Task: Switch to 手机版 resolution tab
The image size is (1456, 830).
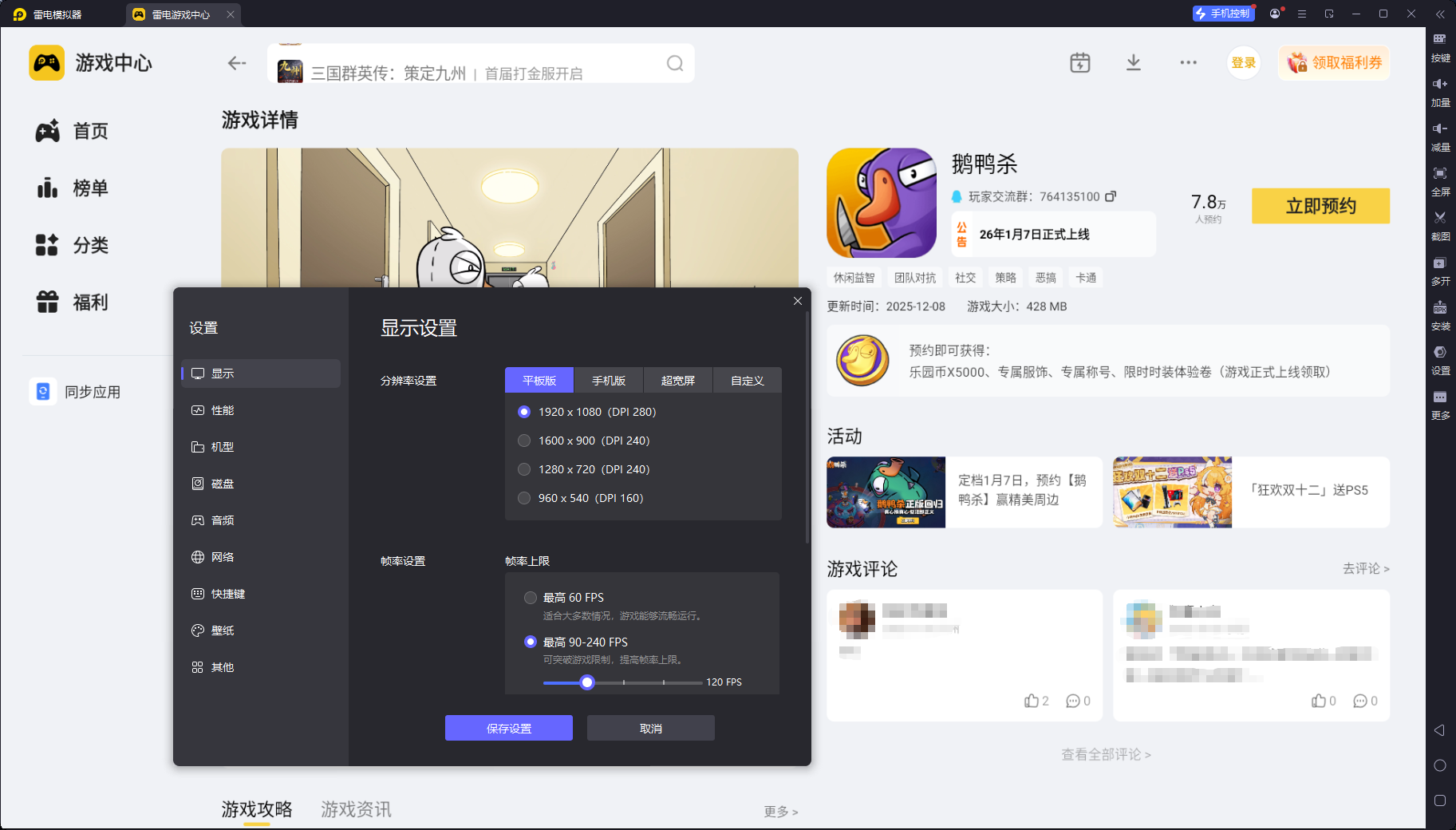Action: tap(609, 381)
